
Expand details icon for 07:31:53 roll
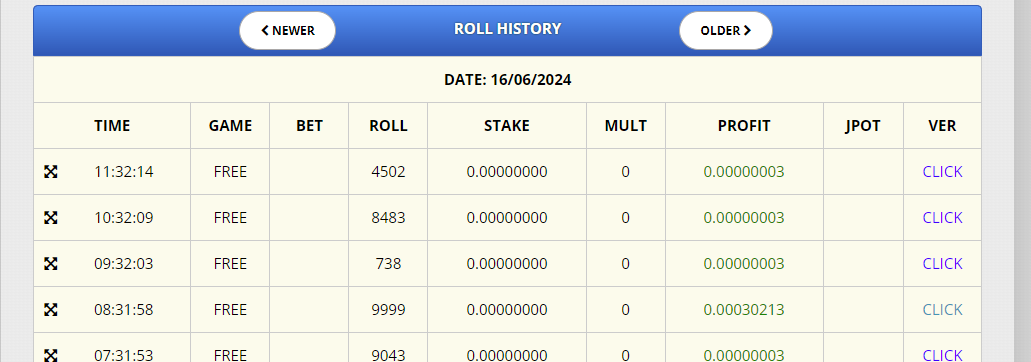(51, 356)
